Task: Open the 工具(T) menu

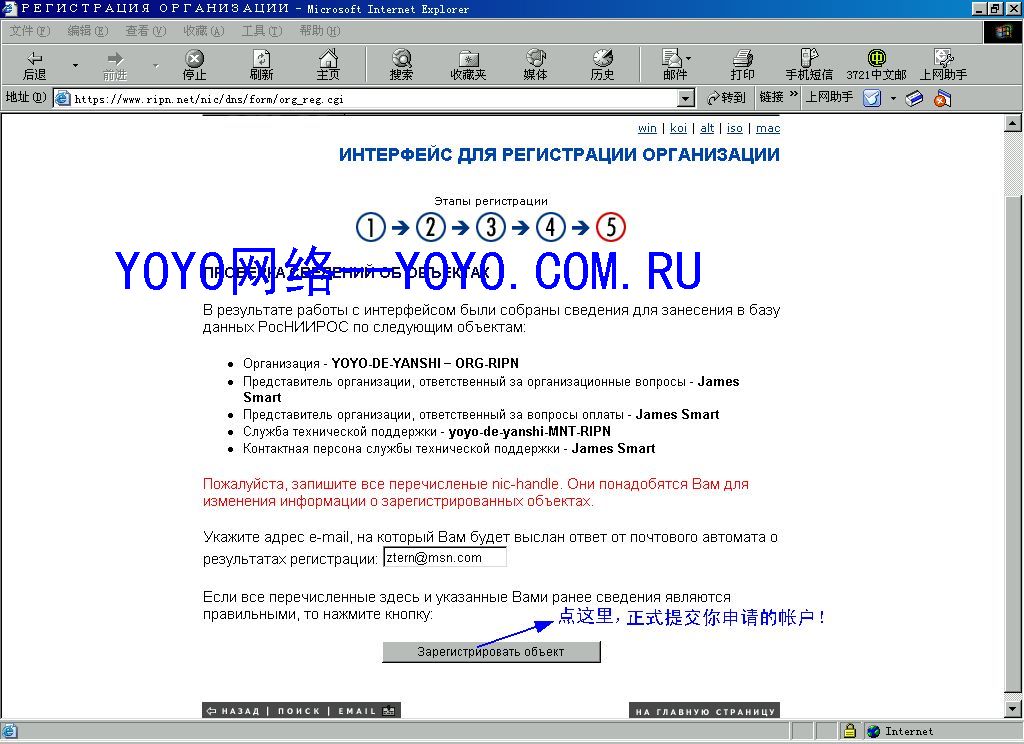Action: pyautogui.click(x=262, y=31)
